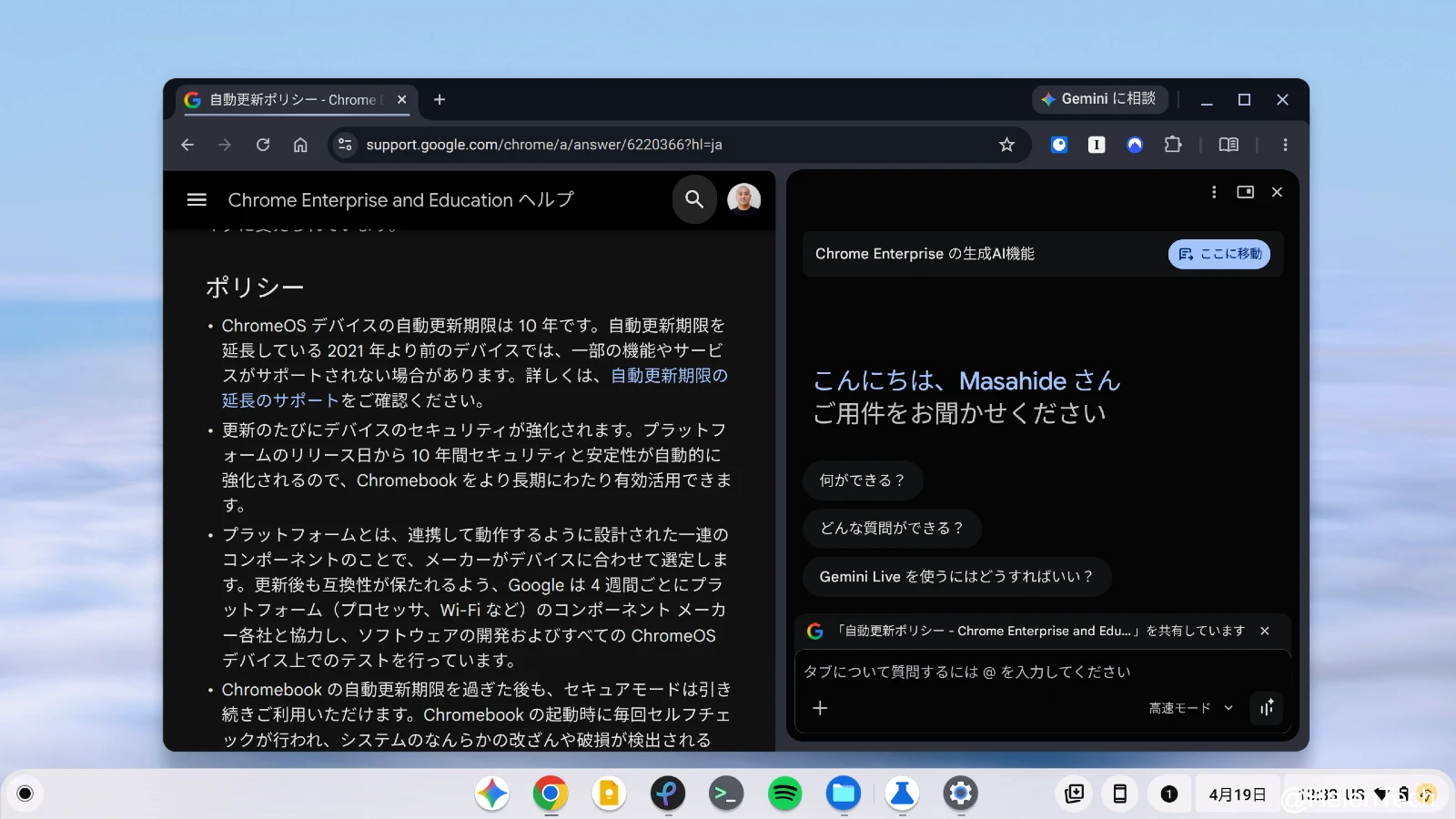Click the Gemini voice input icon
This screenshot has height=819, width=1456.
click(1267, 708)
